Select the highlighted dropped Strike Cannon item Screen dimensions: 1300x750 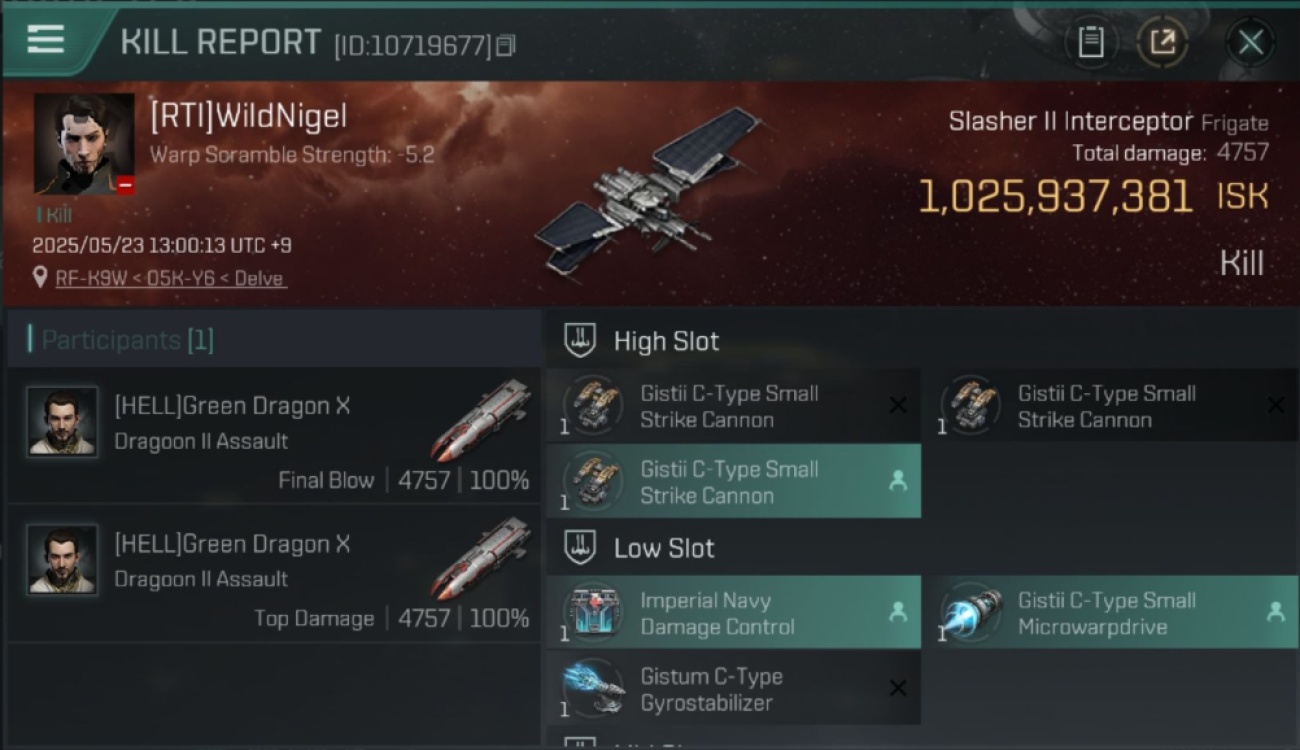734,481
